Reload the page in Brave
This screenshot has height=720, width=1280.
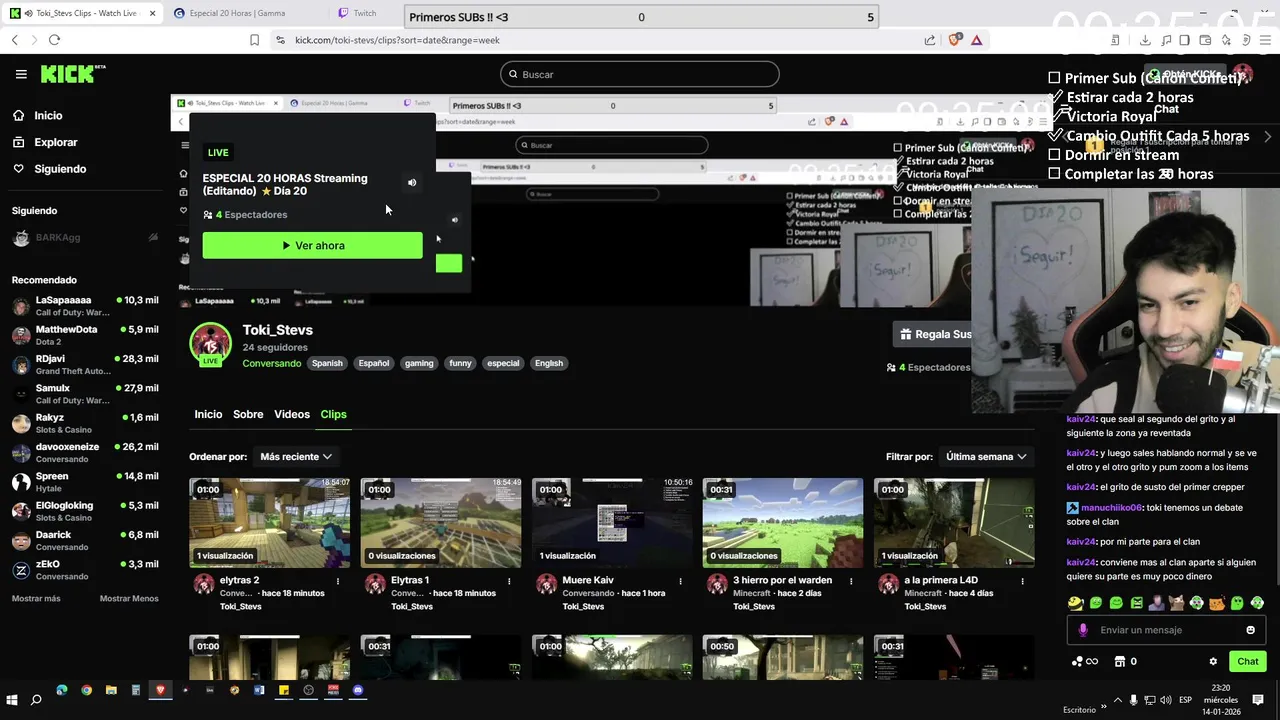pos(54,40)
